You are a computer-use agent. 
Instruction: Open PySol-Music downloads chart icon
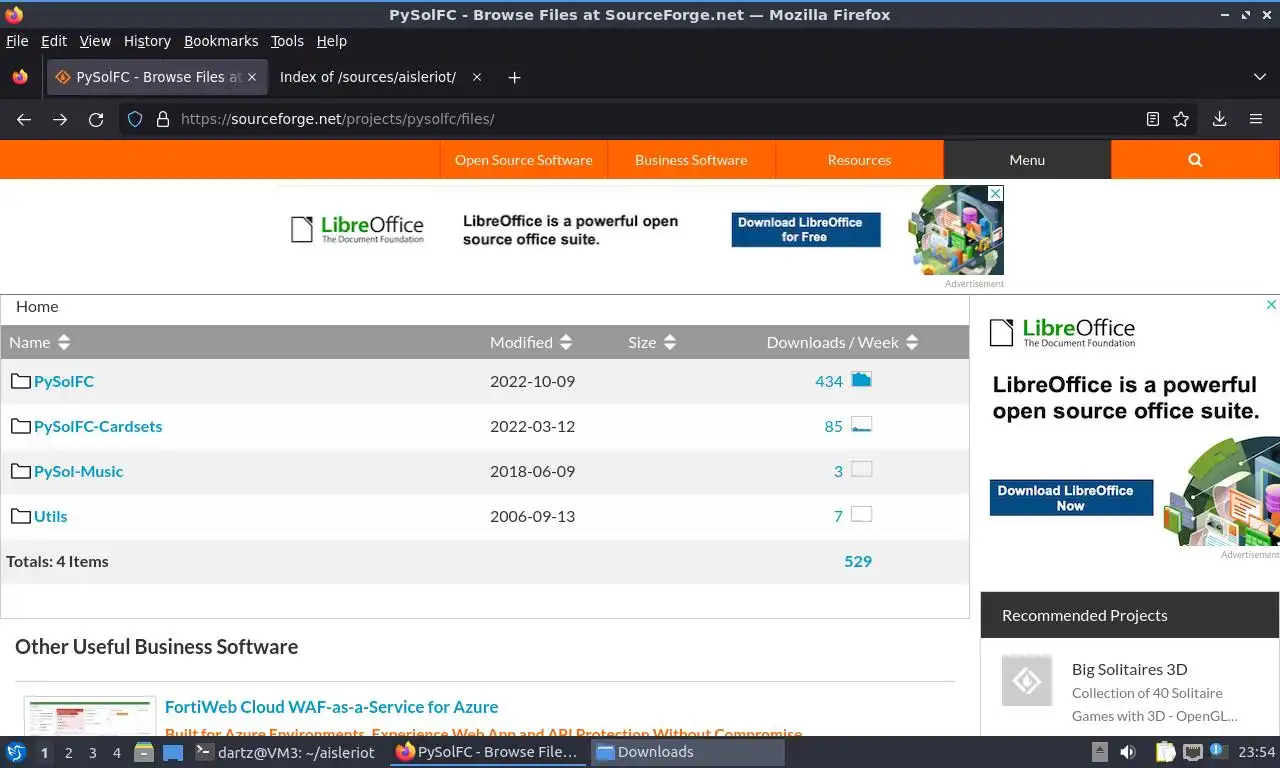tap(861, 469)
